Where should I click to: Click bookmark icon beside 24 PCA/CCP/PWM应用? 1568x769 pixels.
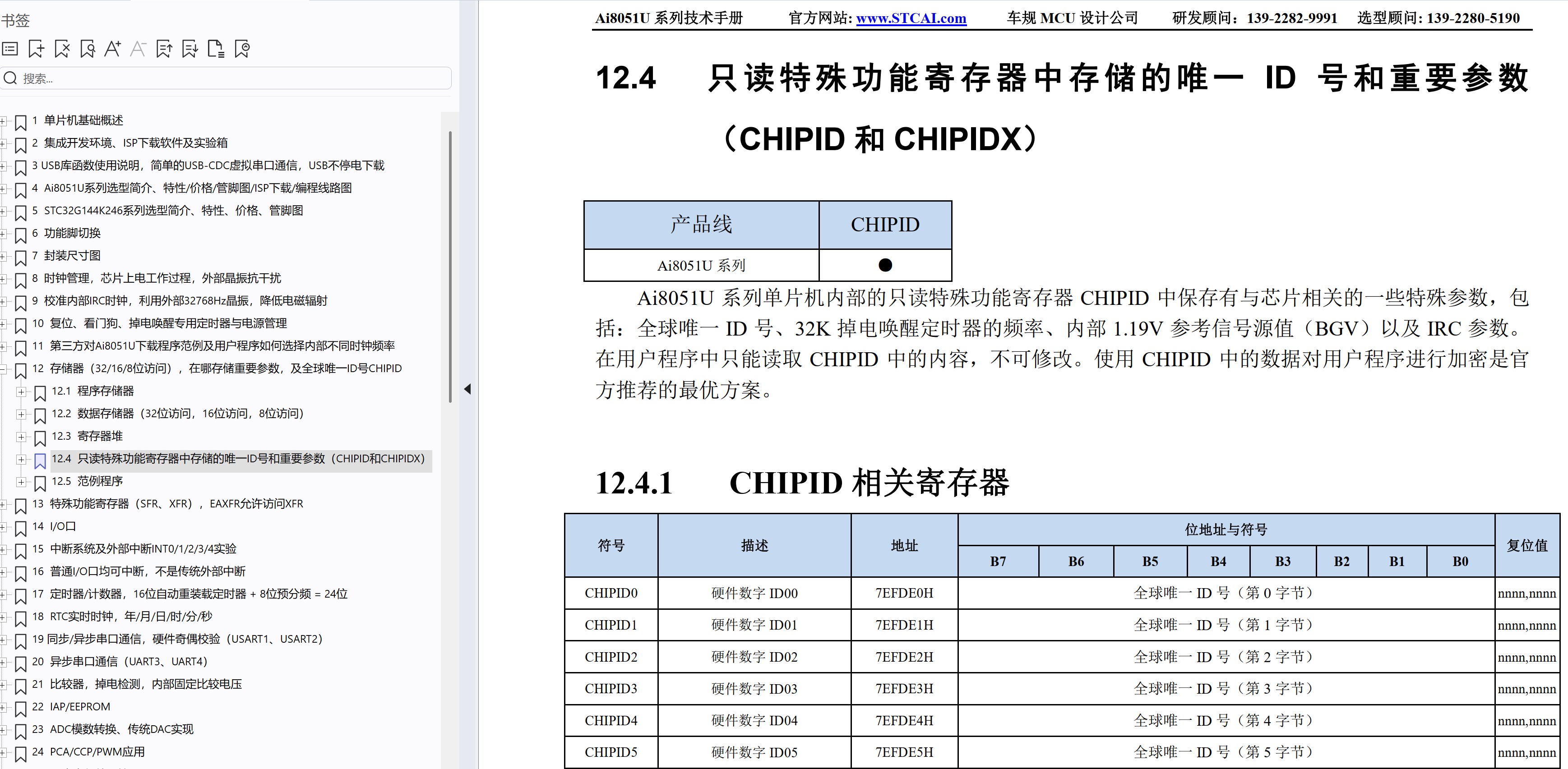20,755
